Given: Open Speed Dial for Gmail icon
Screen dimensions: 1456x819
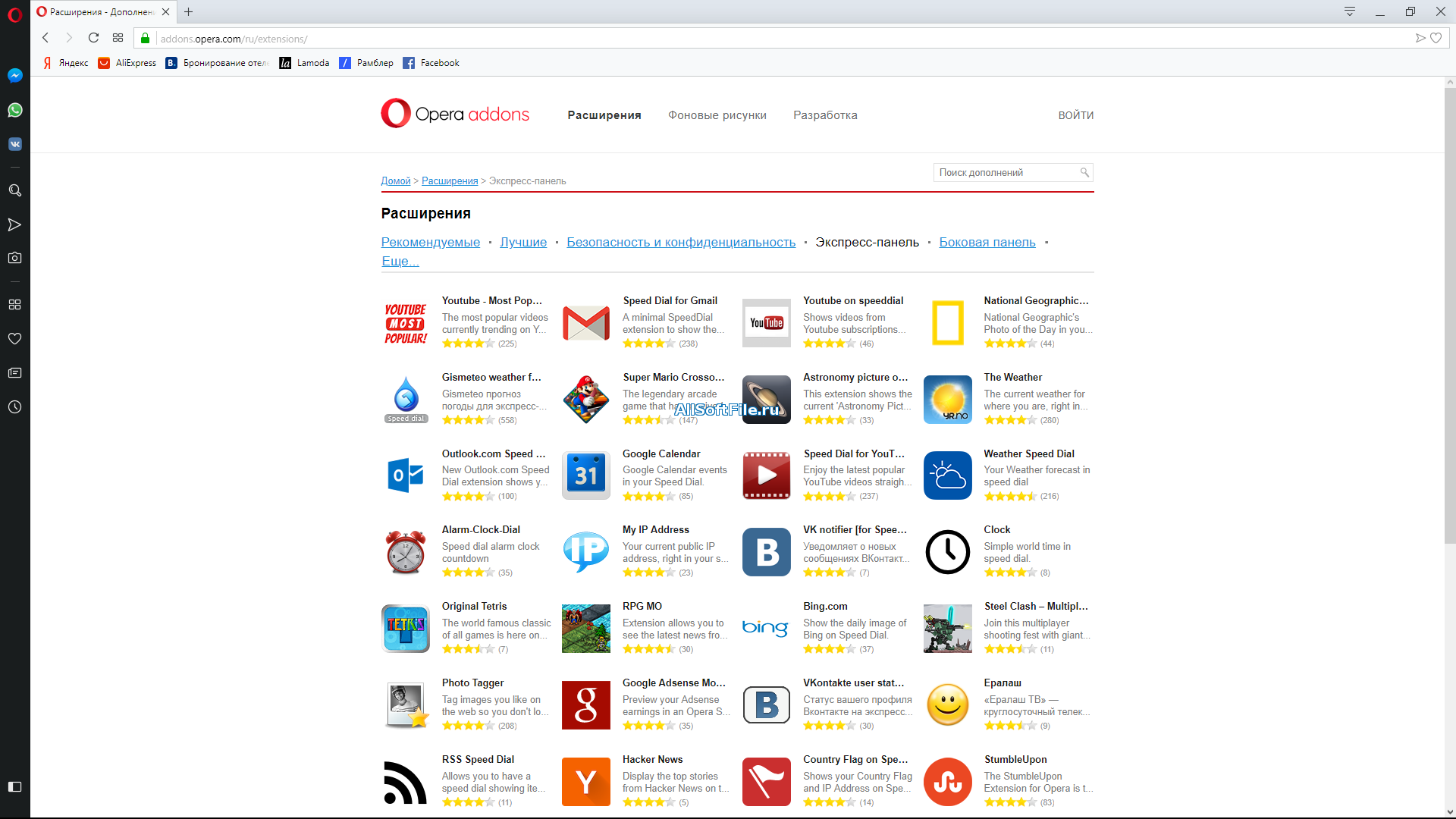Looking at the screenshot, I should 586,323.
